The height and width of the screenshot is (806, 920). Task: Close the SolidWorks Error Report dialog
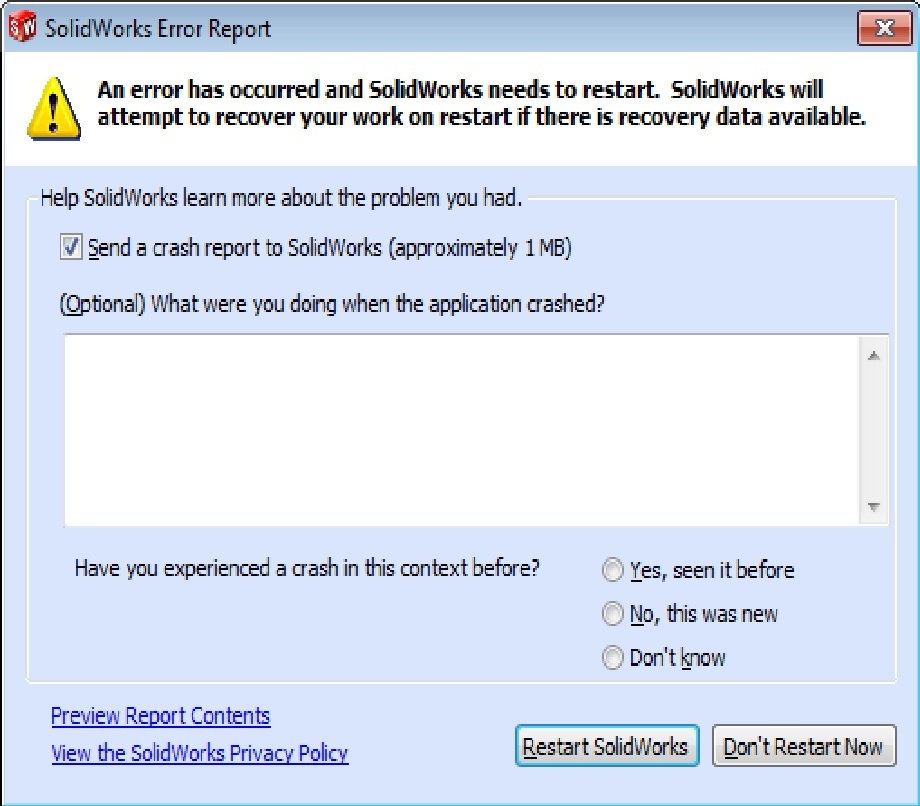884,28
